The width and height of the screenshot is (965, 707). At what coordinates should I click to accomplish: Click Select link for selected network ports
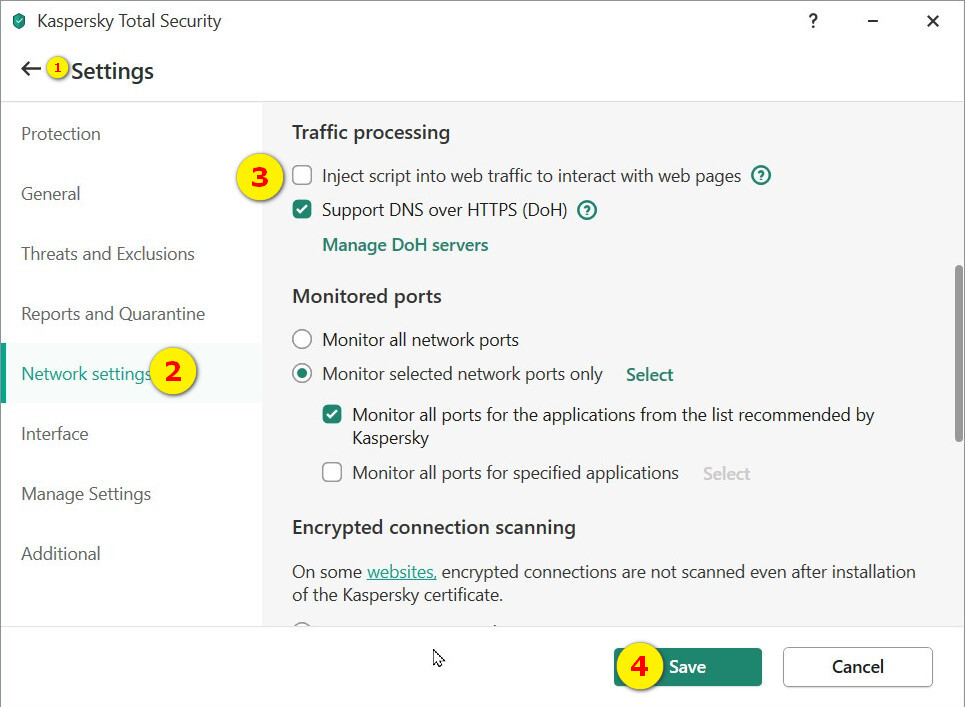click(649, 375)
